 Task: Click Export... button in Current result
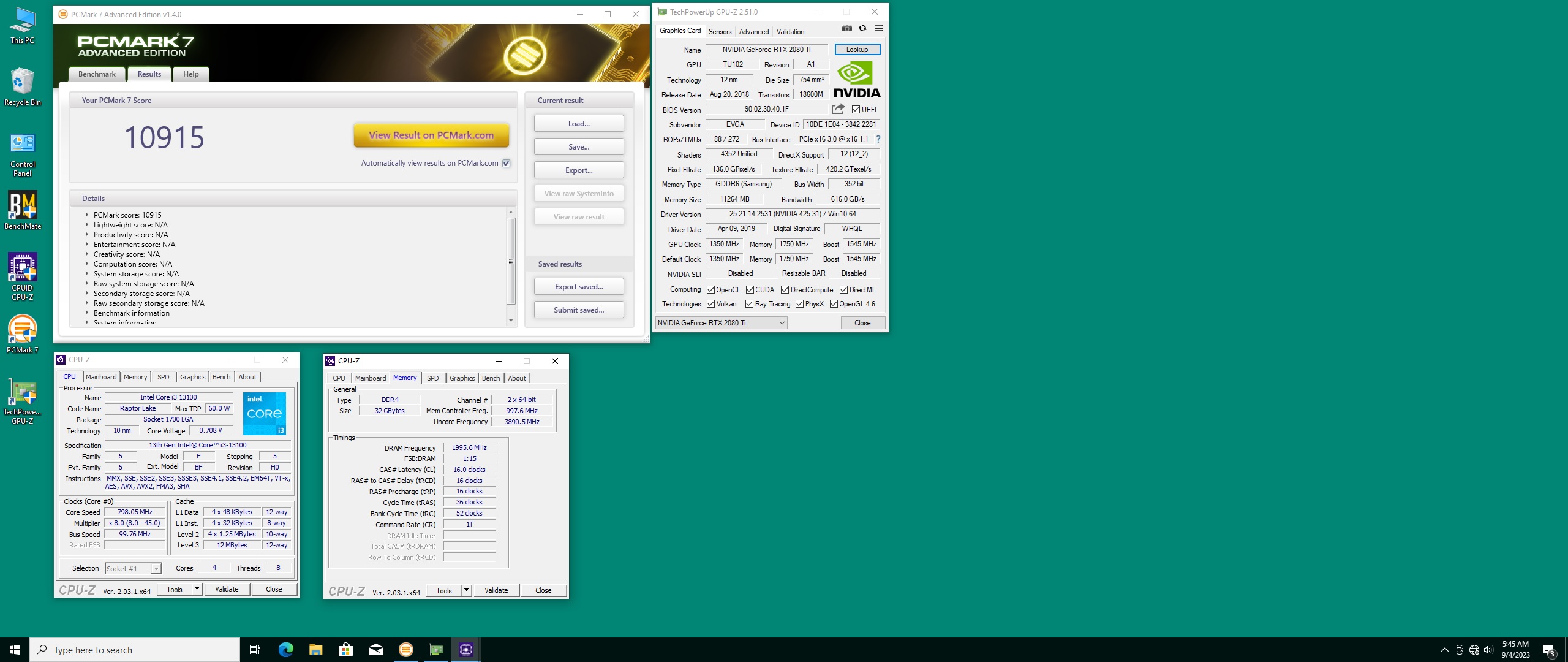click(x=579, y=170)
